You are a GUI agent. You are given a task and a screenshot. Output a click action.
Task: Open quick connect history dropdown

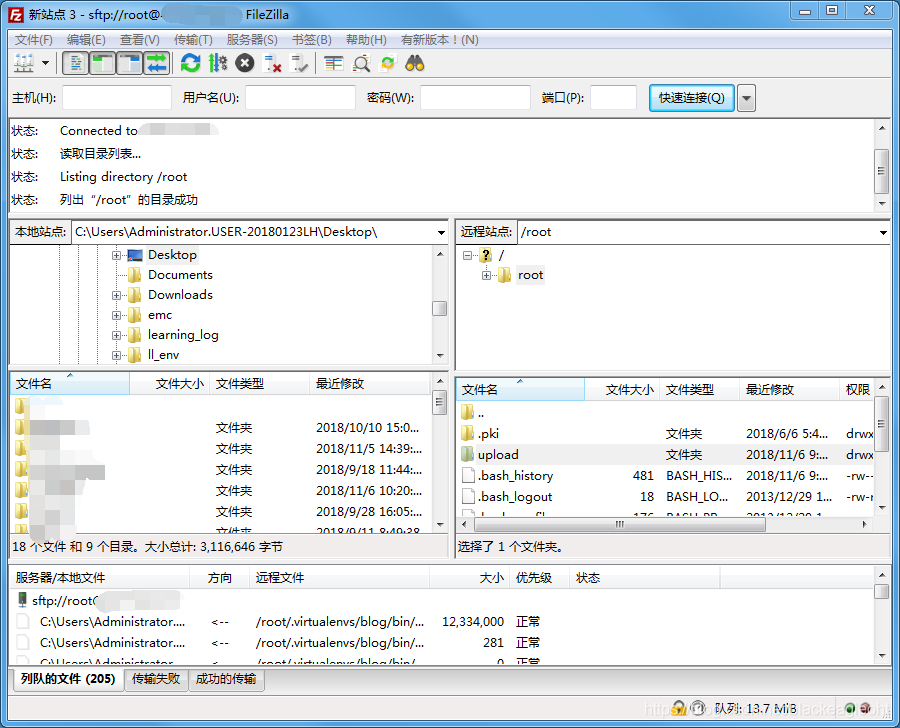point(746,98)
